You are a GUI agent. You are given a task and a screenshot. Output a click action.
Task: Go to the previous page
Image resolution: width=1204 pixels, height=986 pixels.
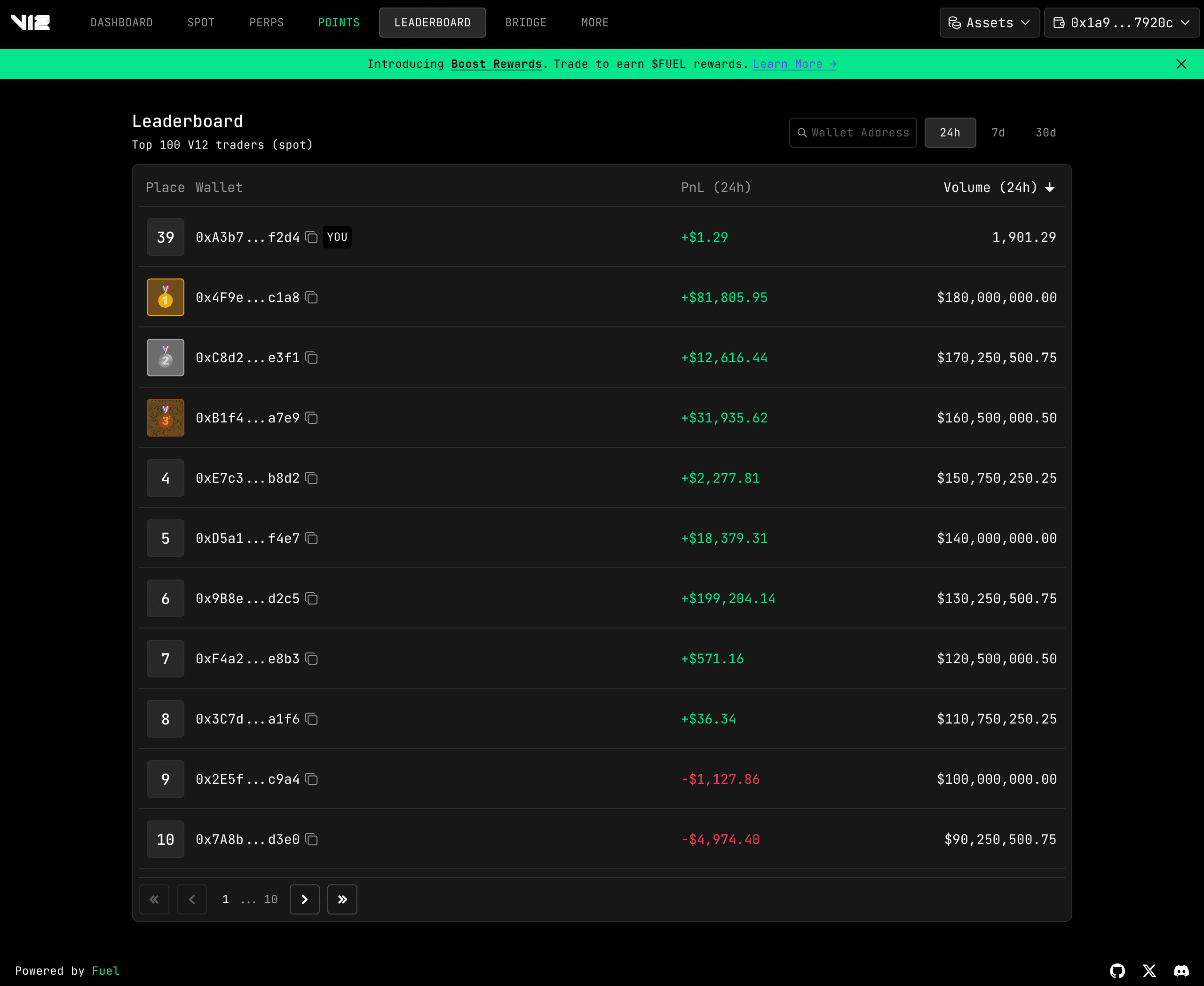pos(192,899)
